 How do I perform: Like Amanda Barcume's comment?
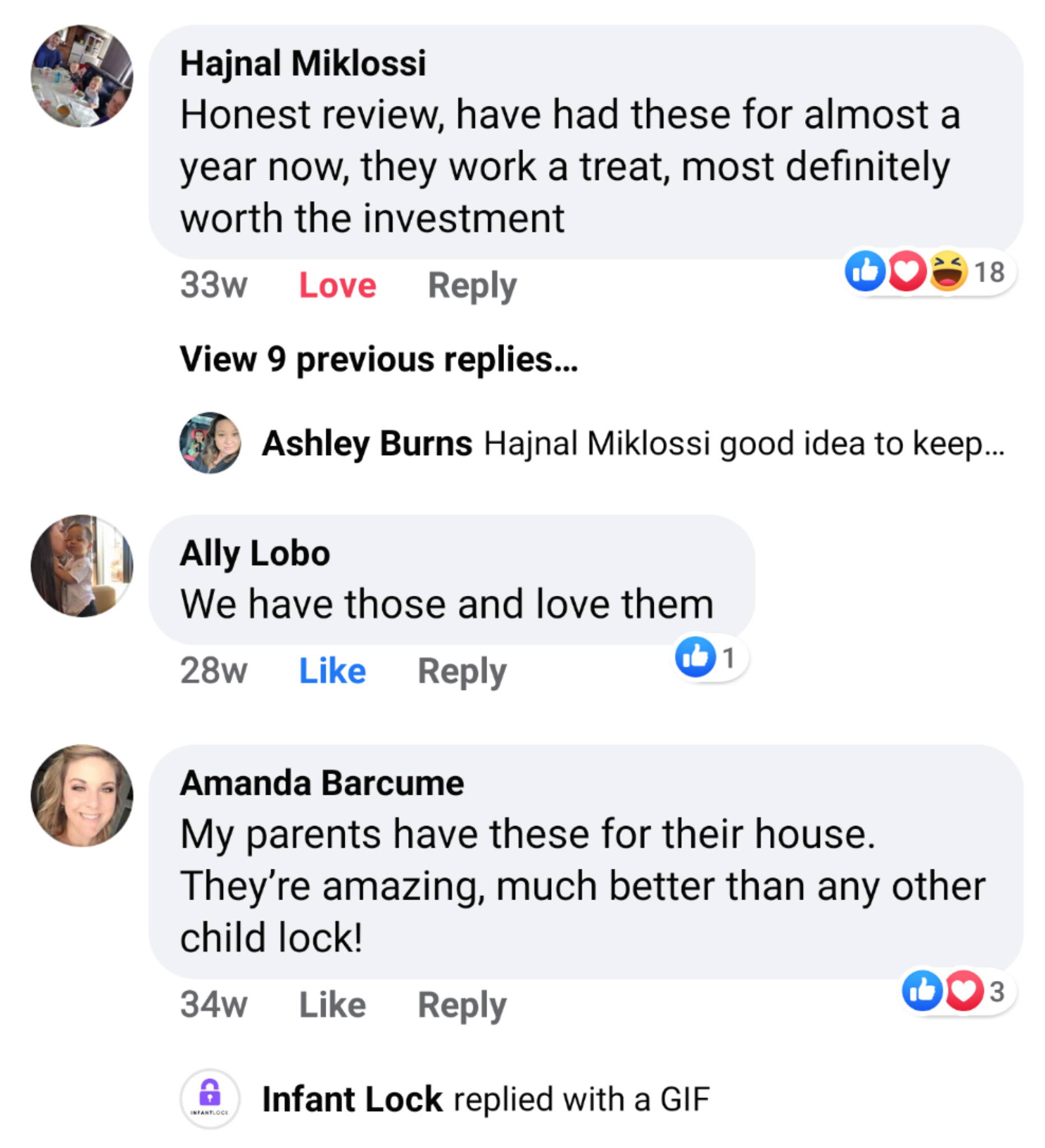[332, 1004]
